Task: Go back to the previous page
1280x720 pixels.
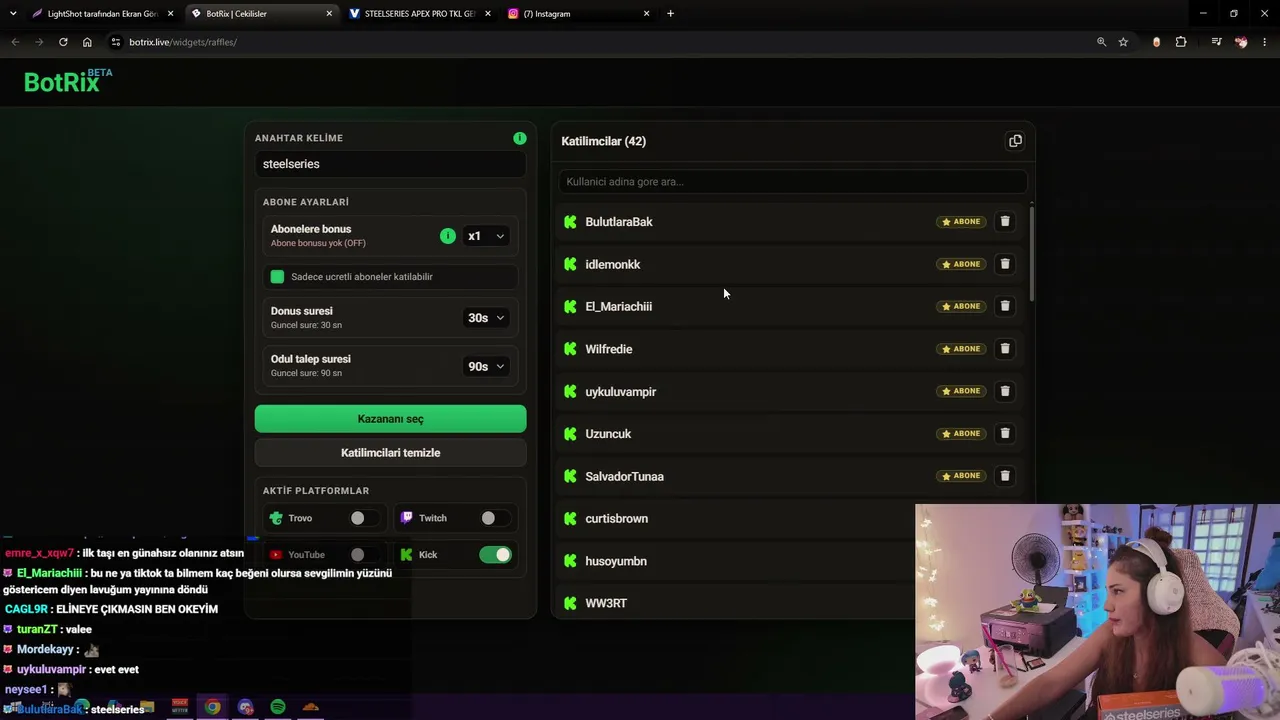Action: (x=15, y=42)
